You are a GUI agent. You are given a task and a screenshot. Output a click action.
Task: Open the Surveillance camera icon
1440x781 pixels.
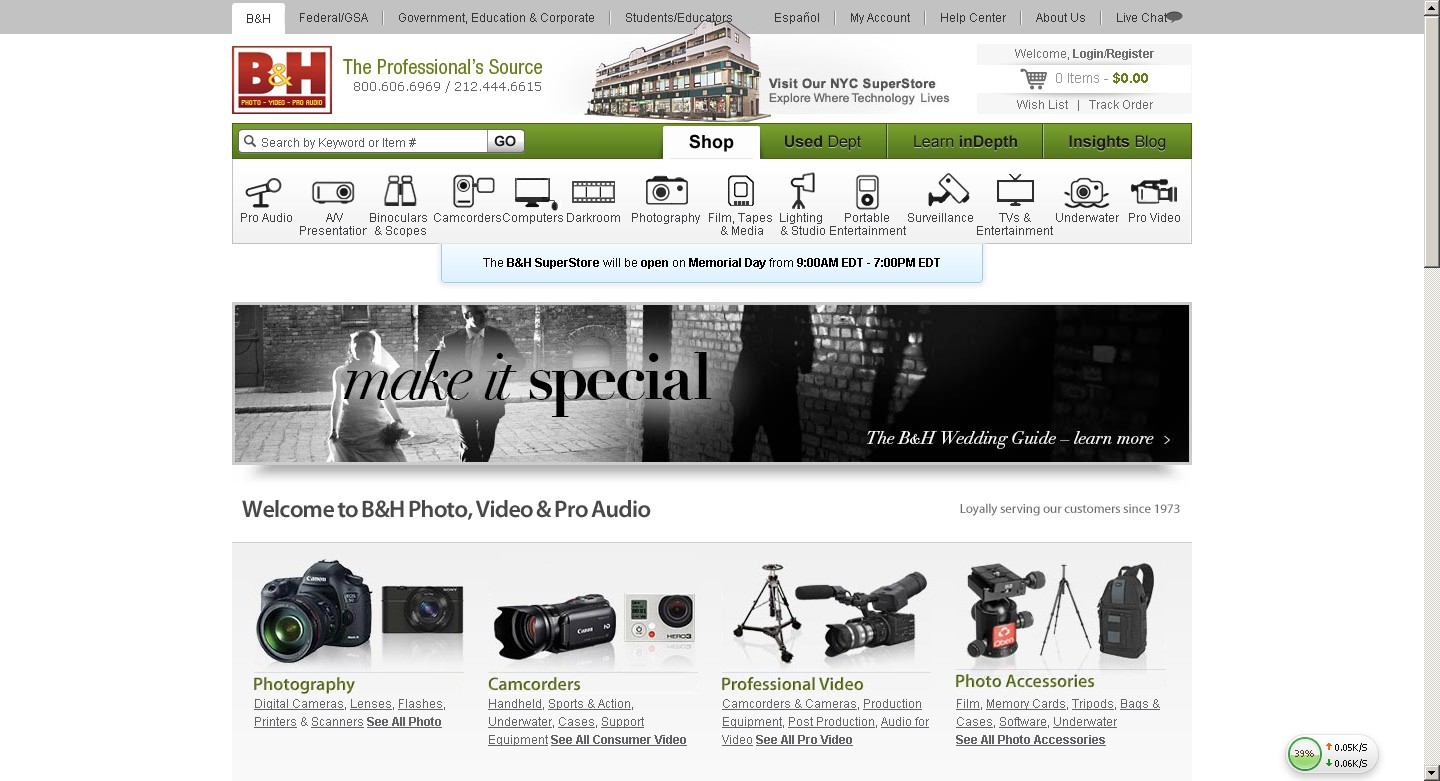[947, 190]
